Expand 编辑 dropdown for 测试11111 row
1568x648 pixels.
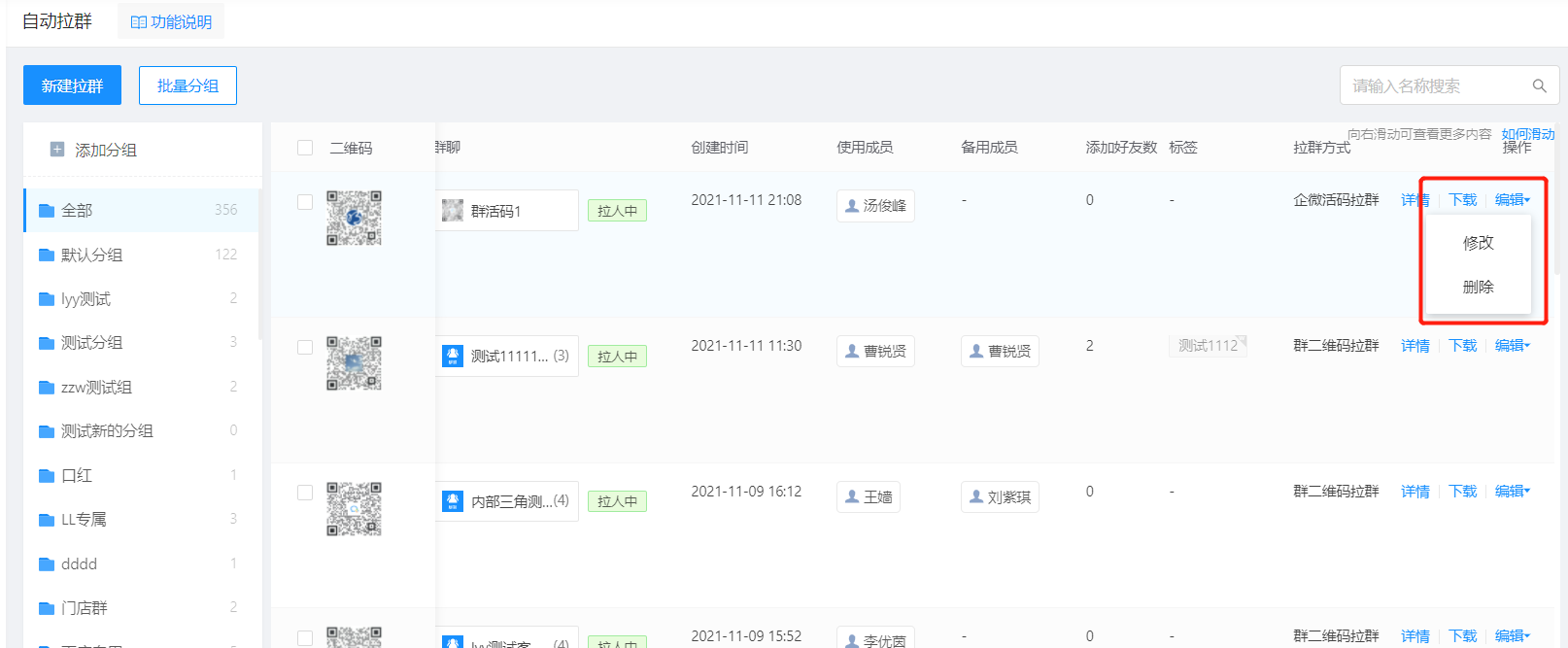click(1513, 346)
